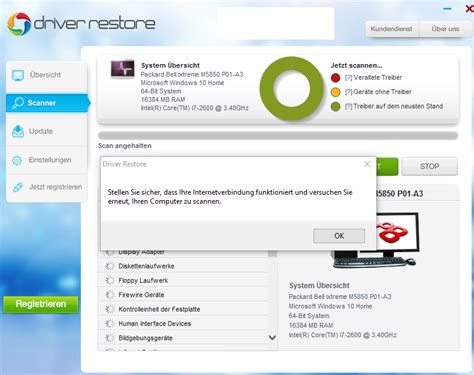Click the [?] Veraltete Treiber label

373,78
